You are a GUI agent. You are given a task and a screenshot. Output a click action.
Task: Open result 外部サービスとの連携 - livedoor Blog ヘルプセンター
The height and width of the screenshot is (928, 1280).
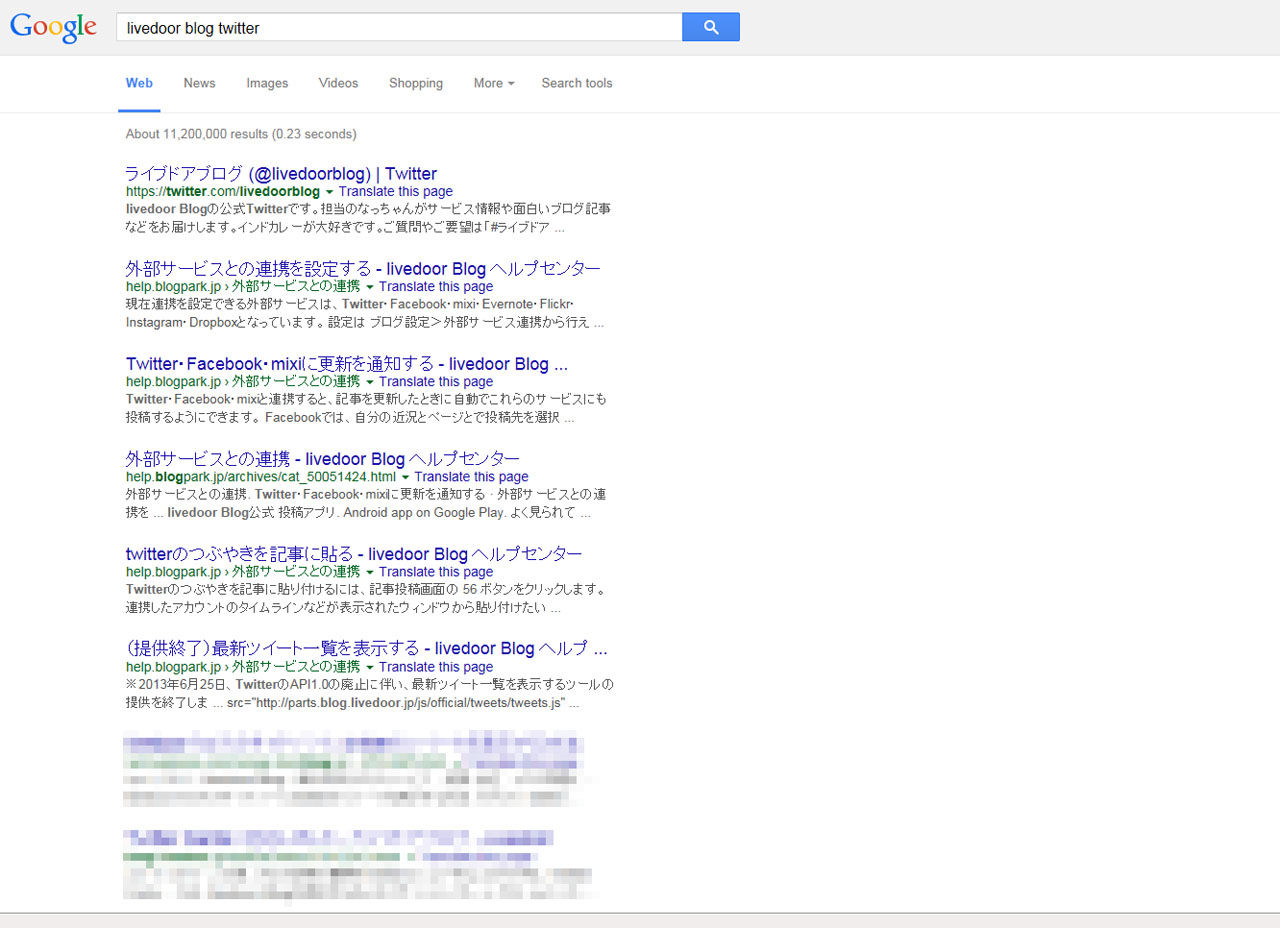click(322, 458)
